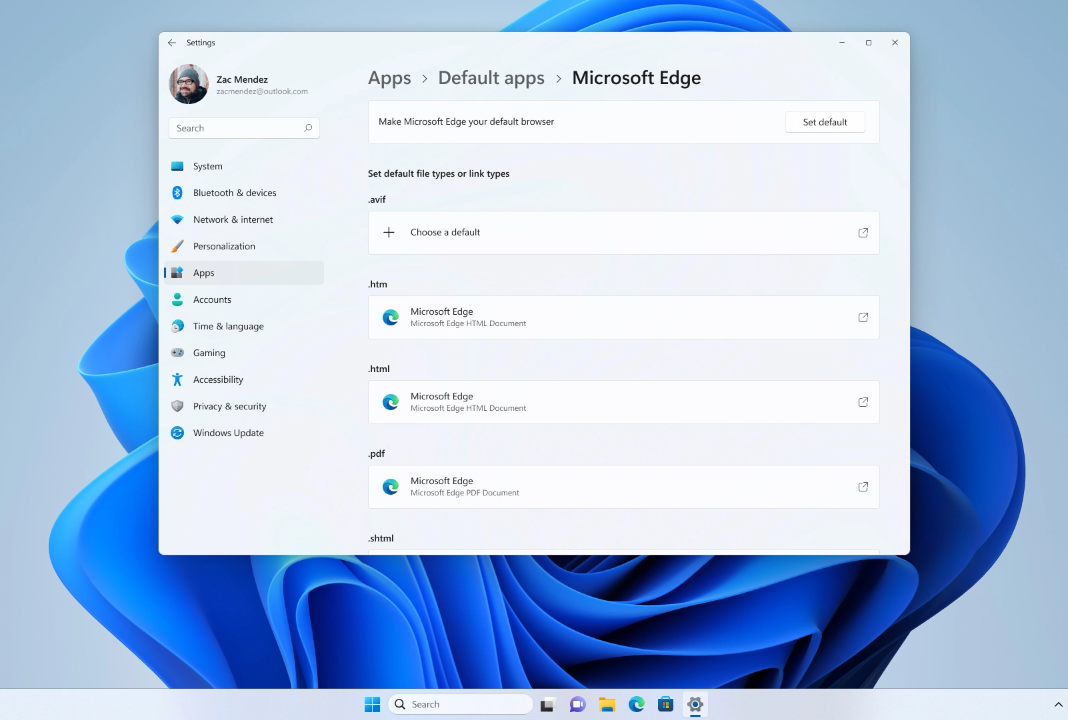1068x720 pixels.
Task: Go back using the Settings back arrow
Action: (172, 42)
